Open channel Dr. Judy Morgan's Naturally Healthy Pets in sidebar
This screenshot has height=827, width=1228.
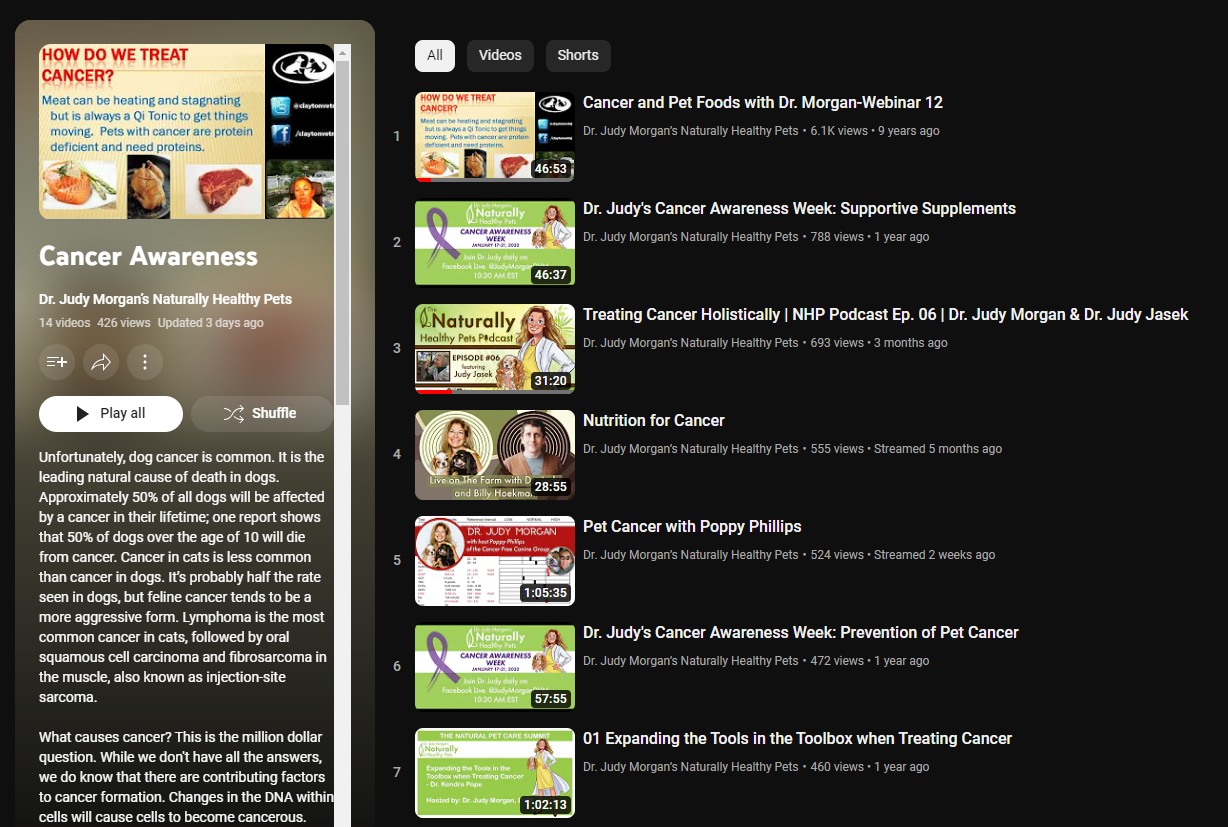(x=165, y=300)
